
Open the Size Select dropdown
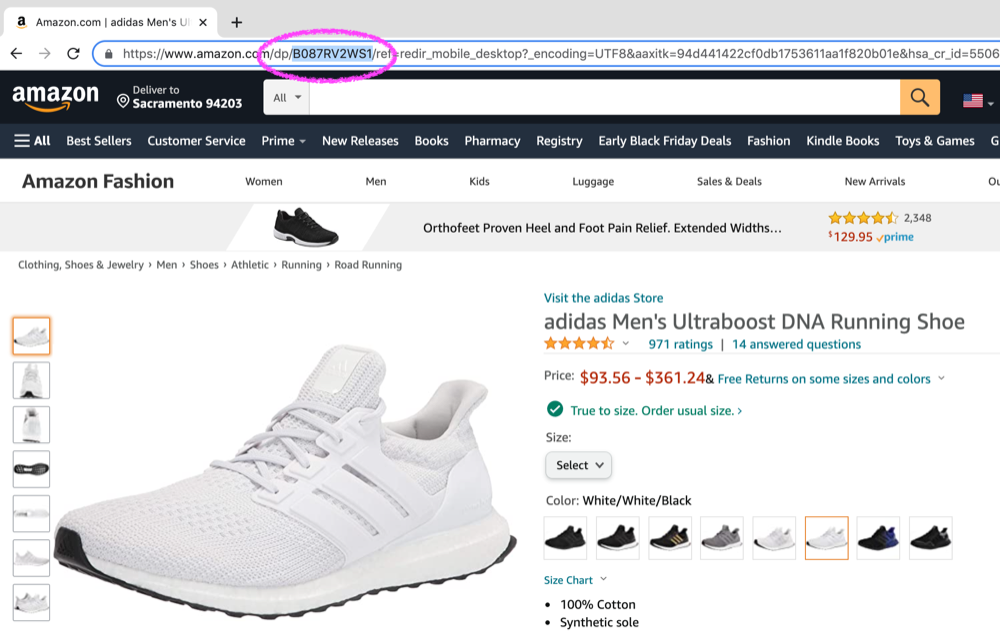[578, 465]
